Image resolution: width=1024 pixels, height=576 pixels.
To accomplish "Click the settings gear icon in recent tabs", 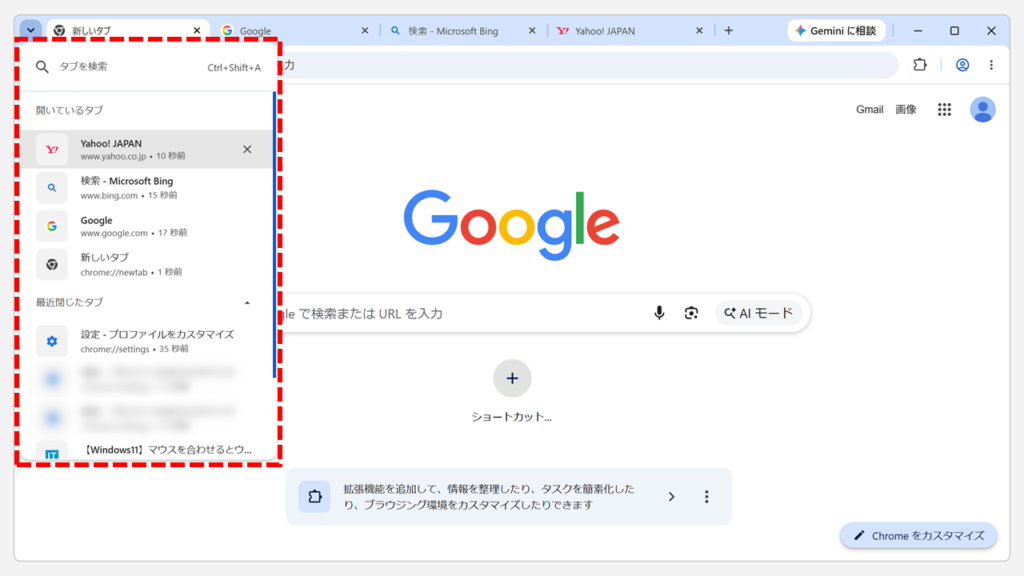I will pyautogui.click(x=52, y=341).
